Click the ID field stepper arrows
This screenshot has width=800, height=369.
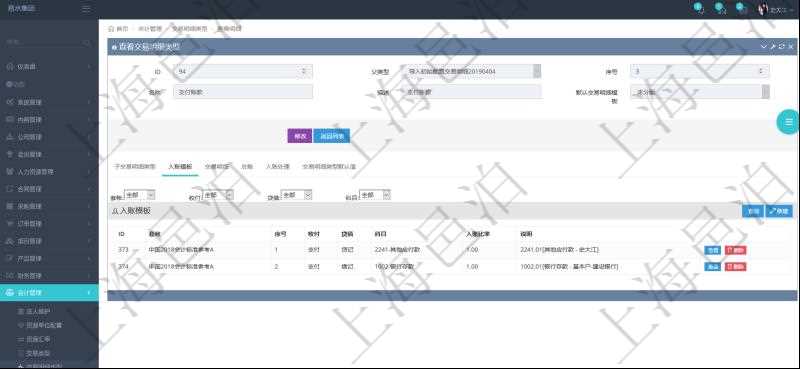pyautogui.click(x=304, y=71)
